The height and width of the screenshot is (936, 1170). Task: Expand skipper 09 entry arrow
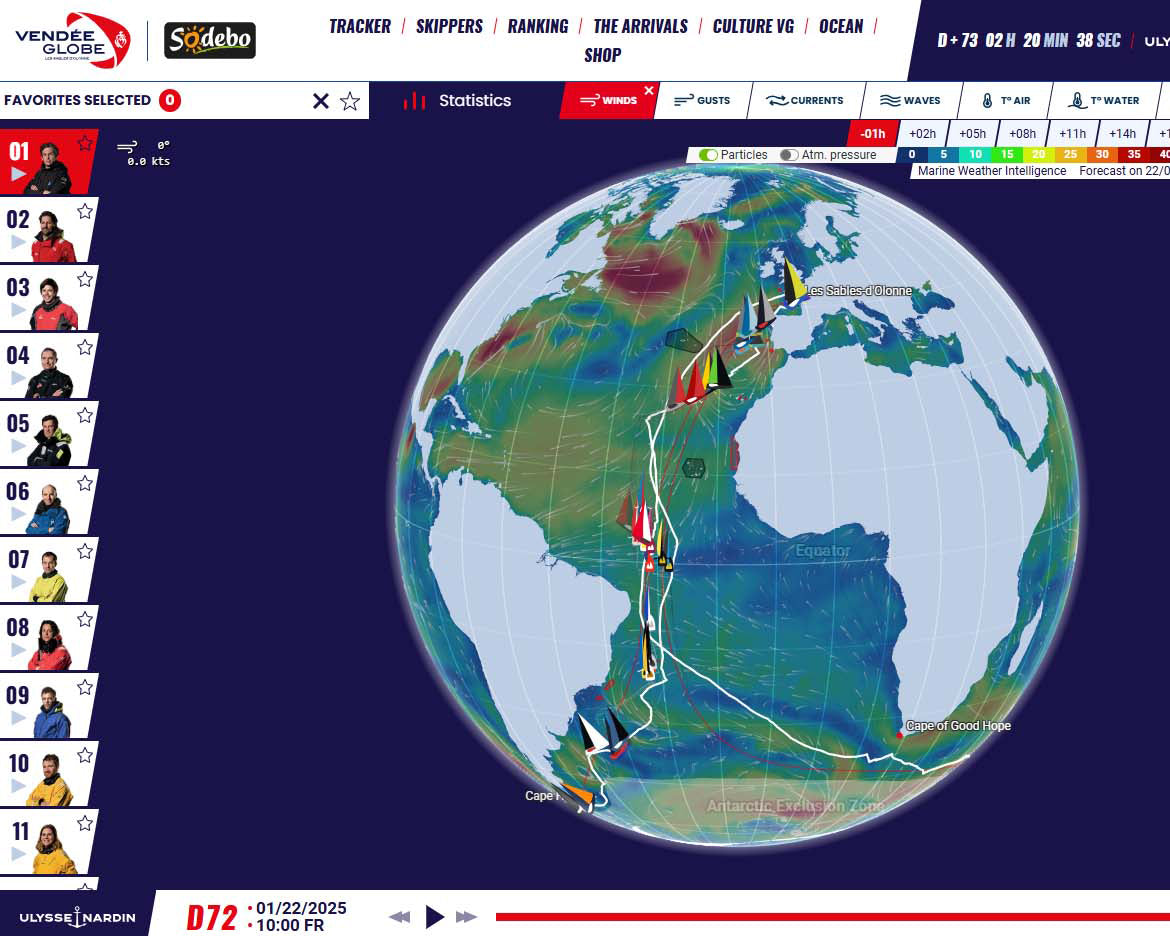tap(18, 718)
